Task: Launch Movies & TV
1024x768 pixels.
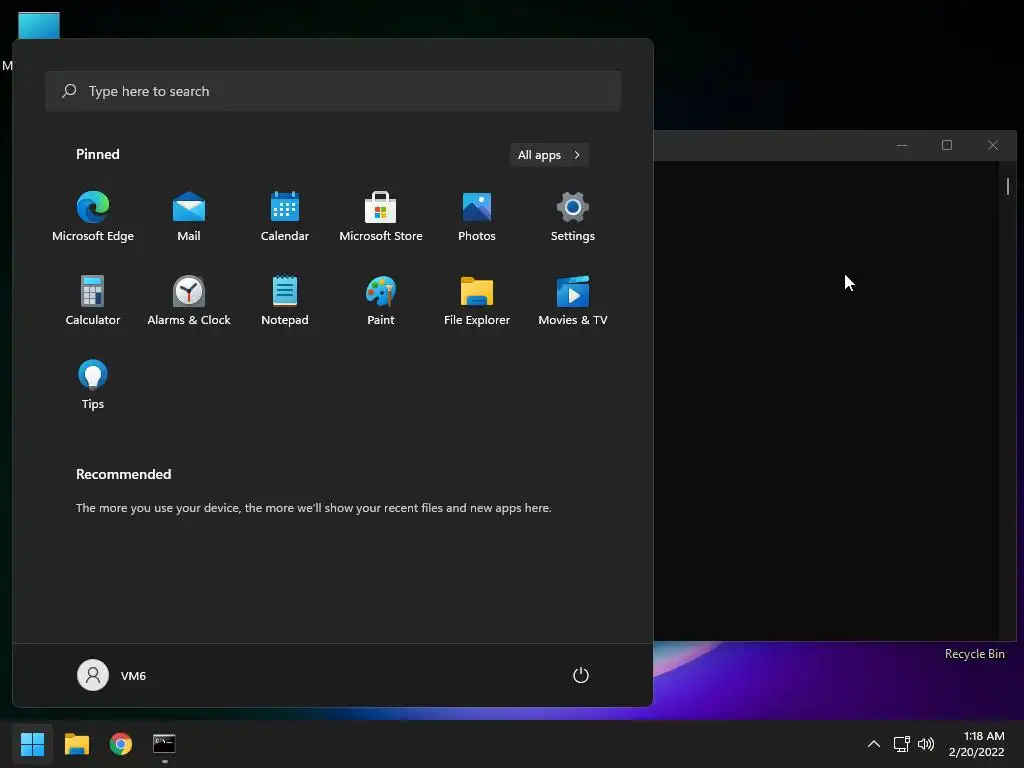Action: pos(573,300)
